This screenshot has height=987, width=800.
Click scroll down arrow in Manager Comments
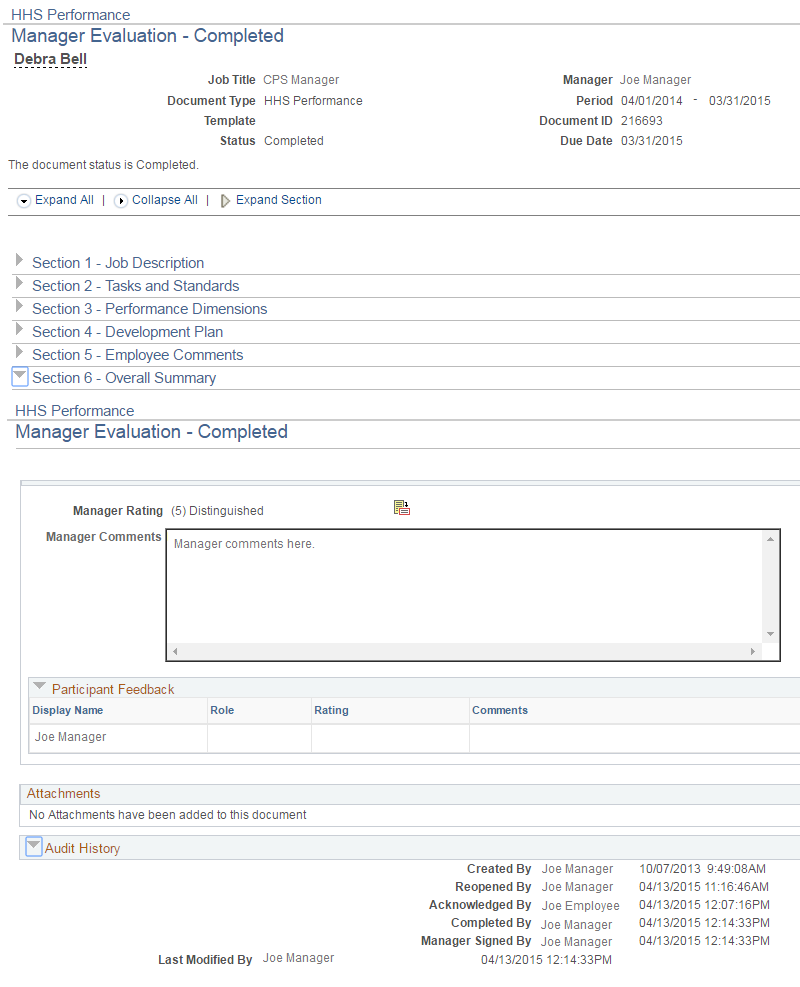[x=770, y=634]
